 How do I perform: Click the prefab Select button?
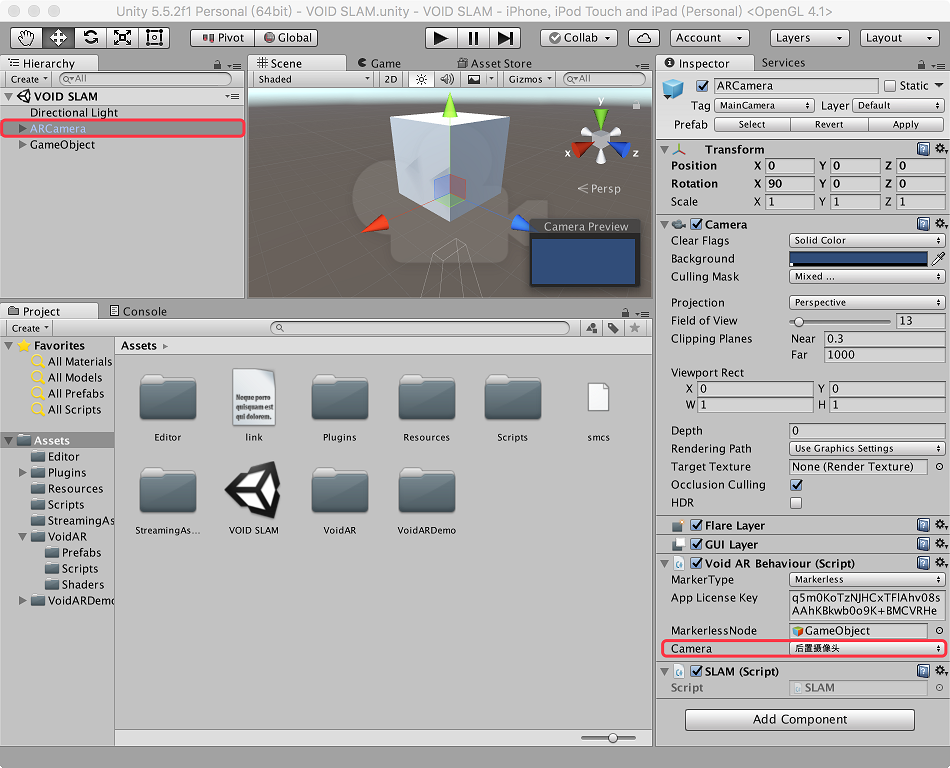752,124
